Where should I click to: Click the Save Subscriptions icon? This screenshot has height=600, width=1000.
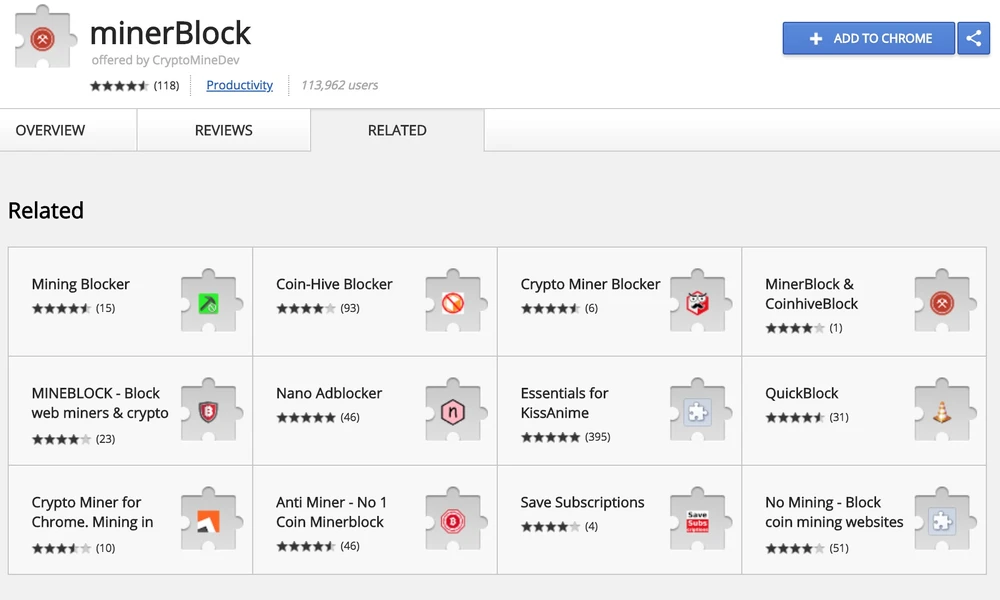pyautogui.click(x=697, y=520)
